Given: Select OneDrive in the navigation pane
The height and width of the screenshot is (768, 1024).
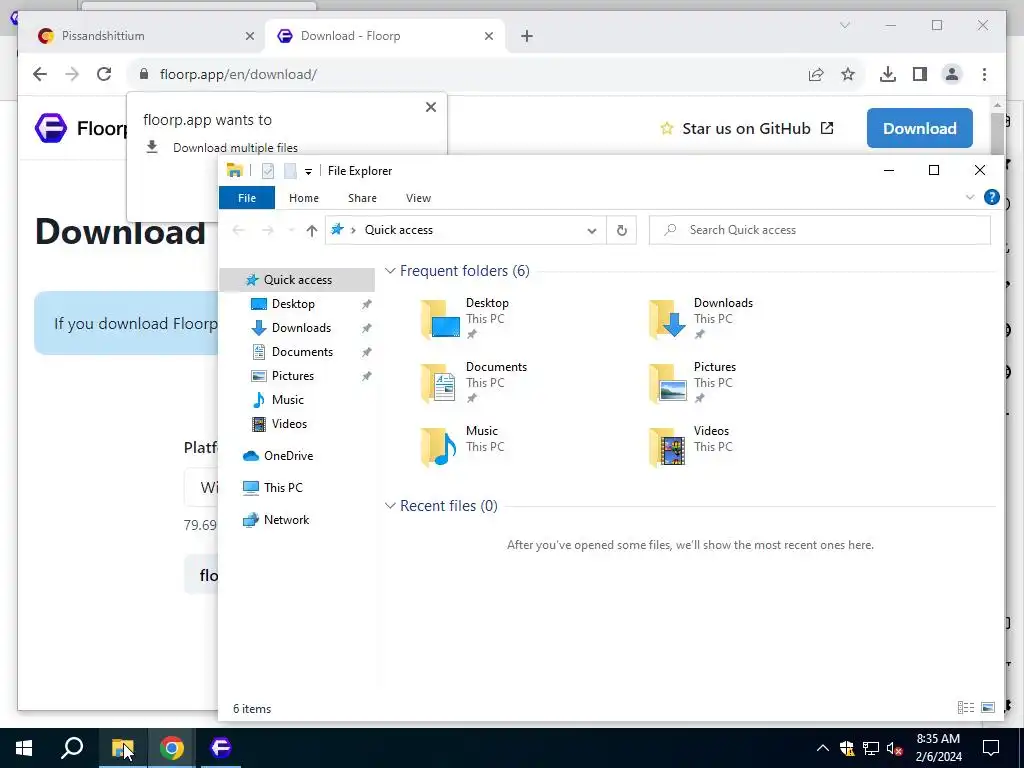Looking at the screenshot, I should pyautogui.click(x=287, y=456).
